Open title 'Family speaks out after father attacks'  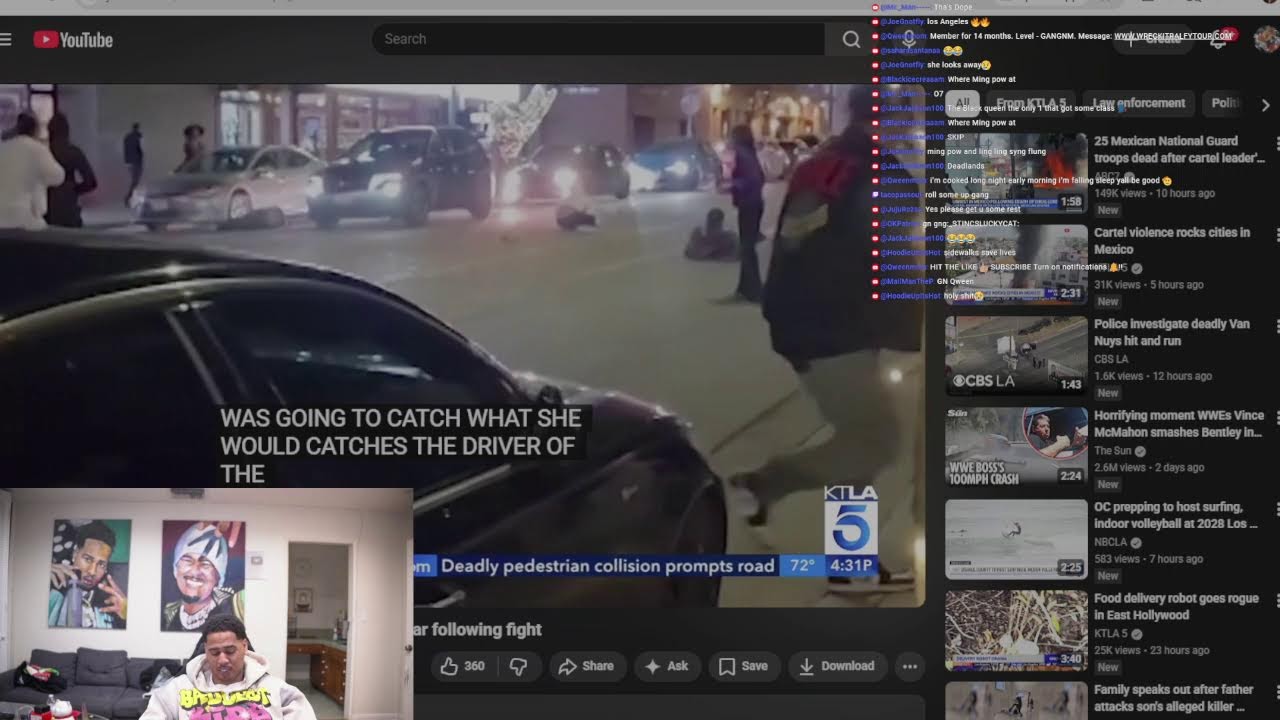click(1174, 698)
